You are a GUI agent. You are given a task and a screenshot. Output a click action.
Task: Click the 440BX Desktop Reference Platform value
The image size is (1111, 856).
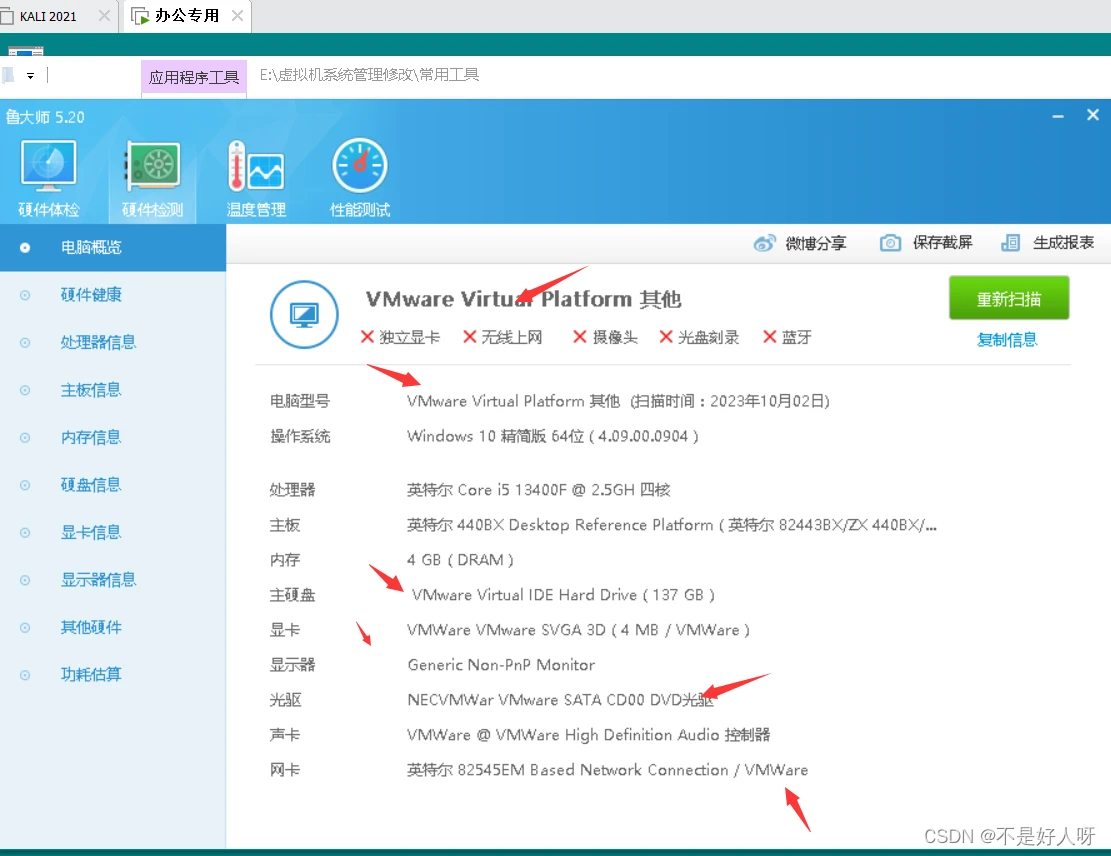pyautogui.click(x=672, y=525)
